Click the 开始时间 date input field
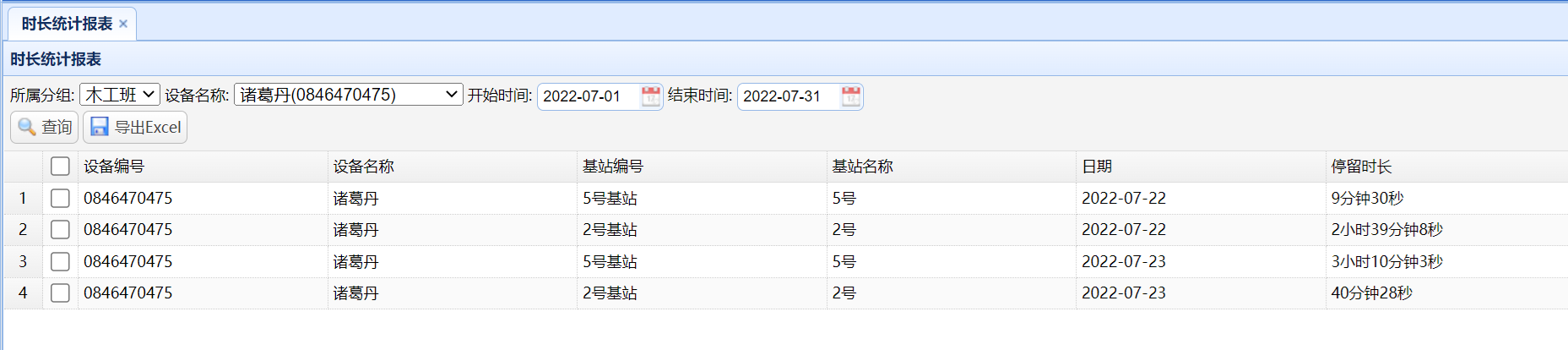Screen dimensions: 1568x350 [588, 96]
